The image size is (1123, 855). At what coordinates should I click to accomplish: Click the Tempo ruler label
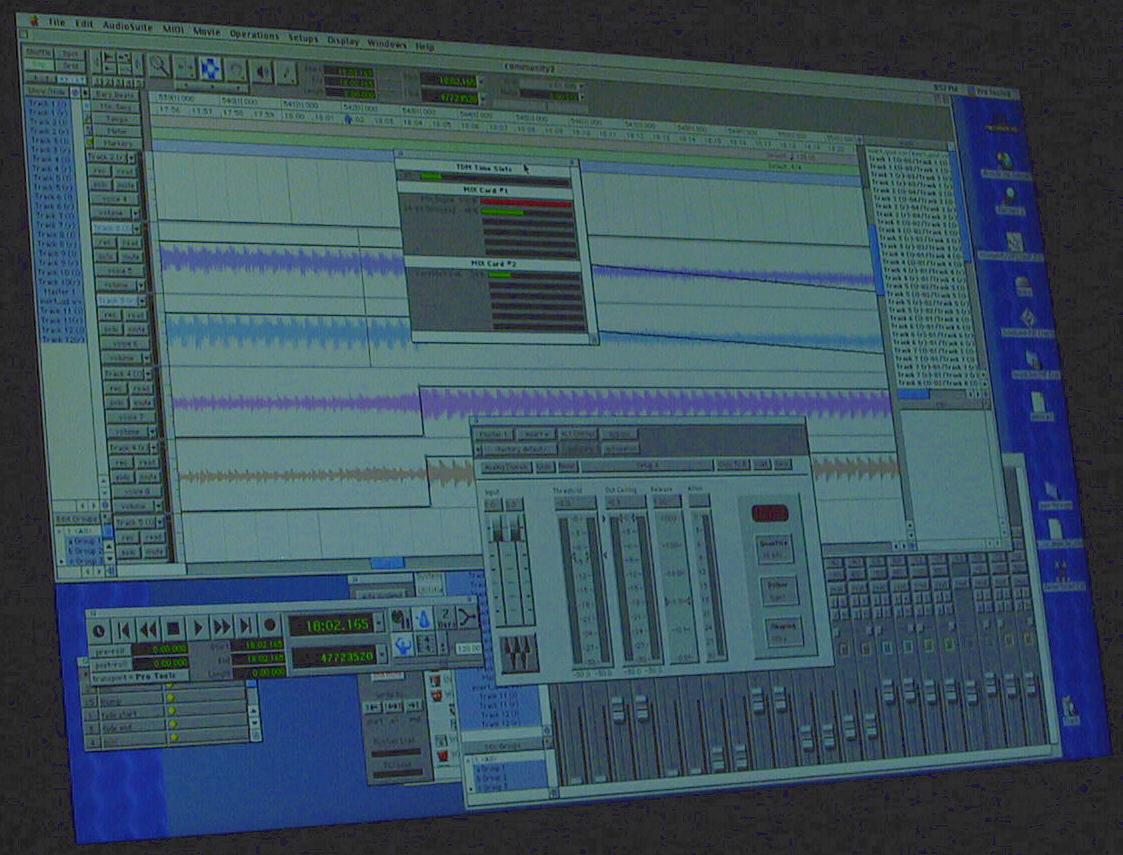[116, 119]
